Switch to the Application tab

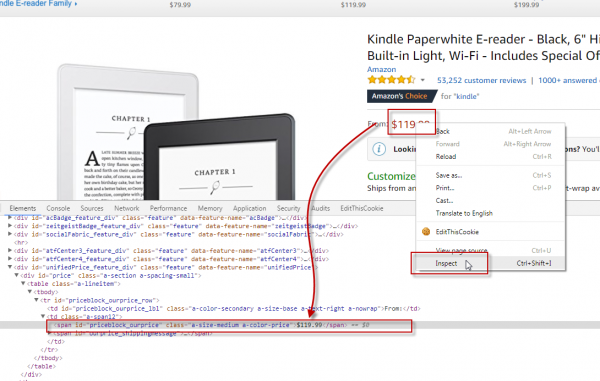click(x=249, y=208)
